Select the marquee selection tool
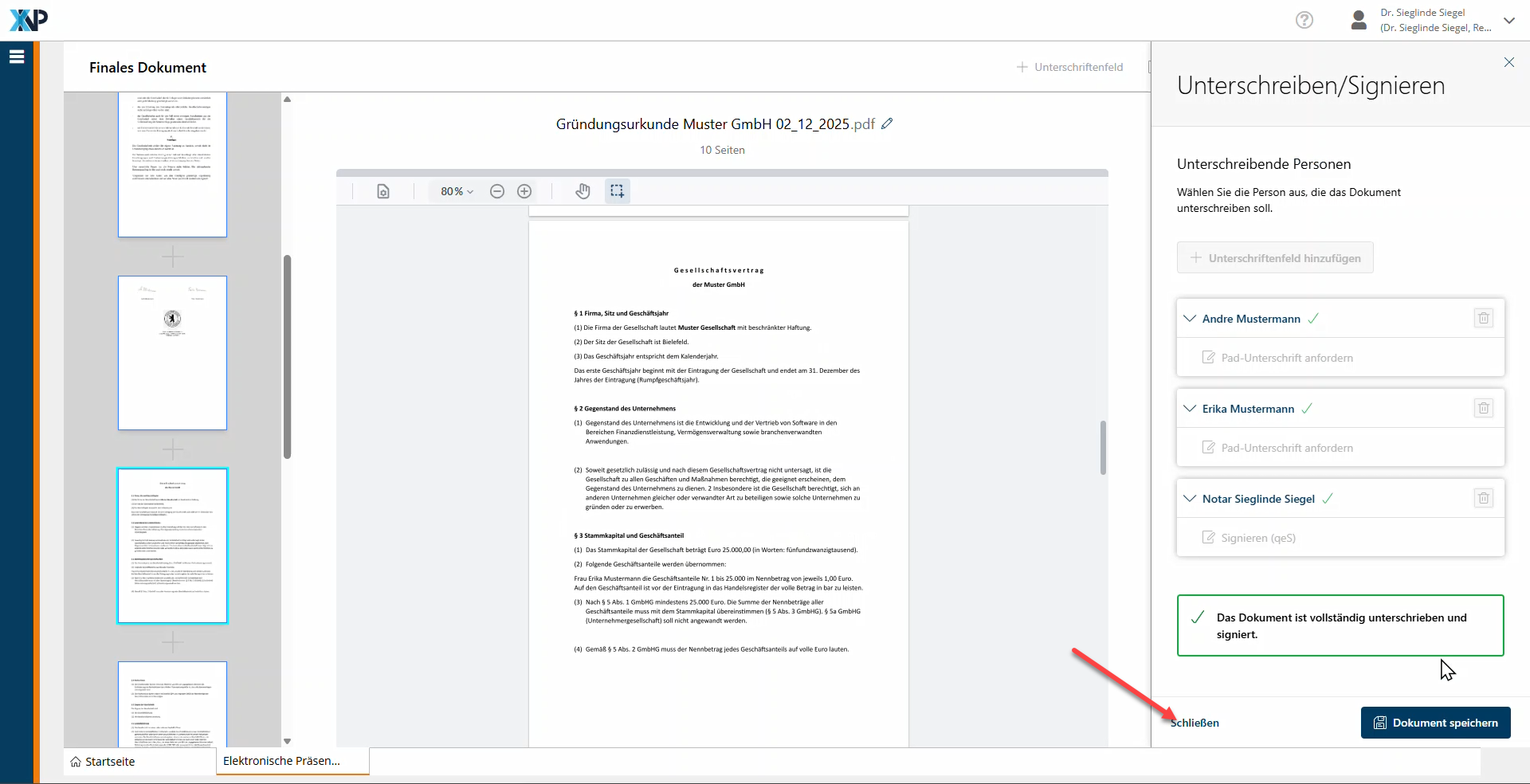 tap(617, 191)
